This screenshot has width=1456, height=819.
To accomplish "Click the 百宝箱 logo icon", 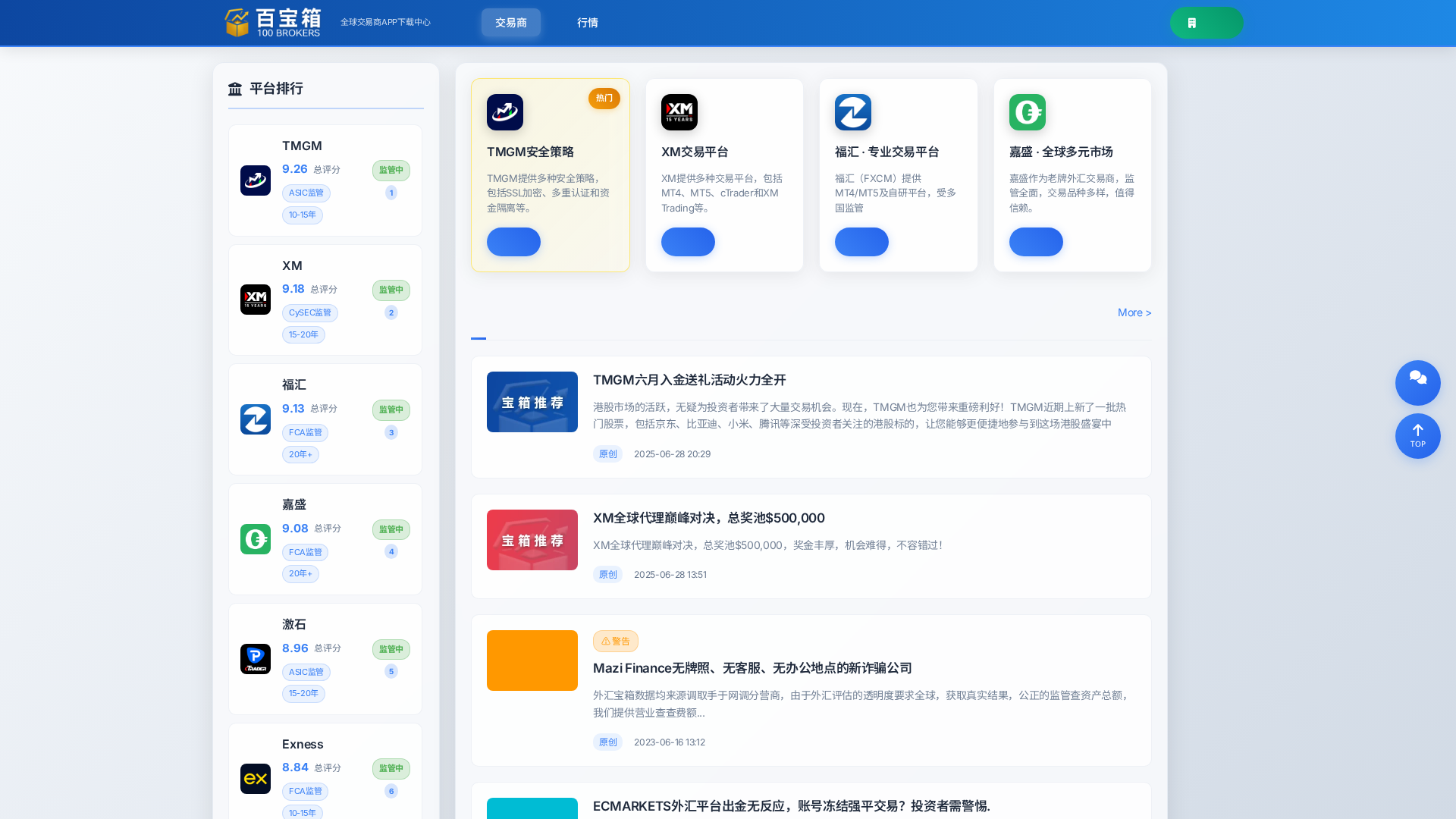I will point(236,23).
